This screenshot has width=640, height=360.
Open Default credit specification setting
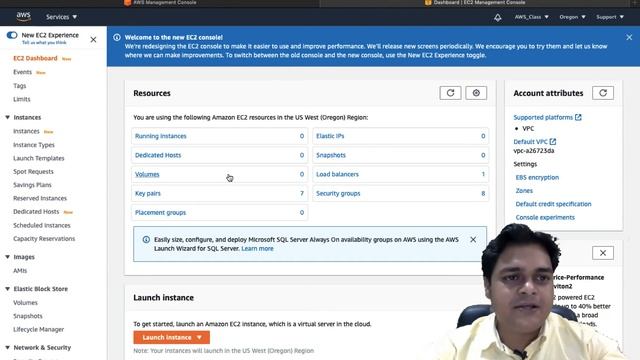553,204
